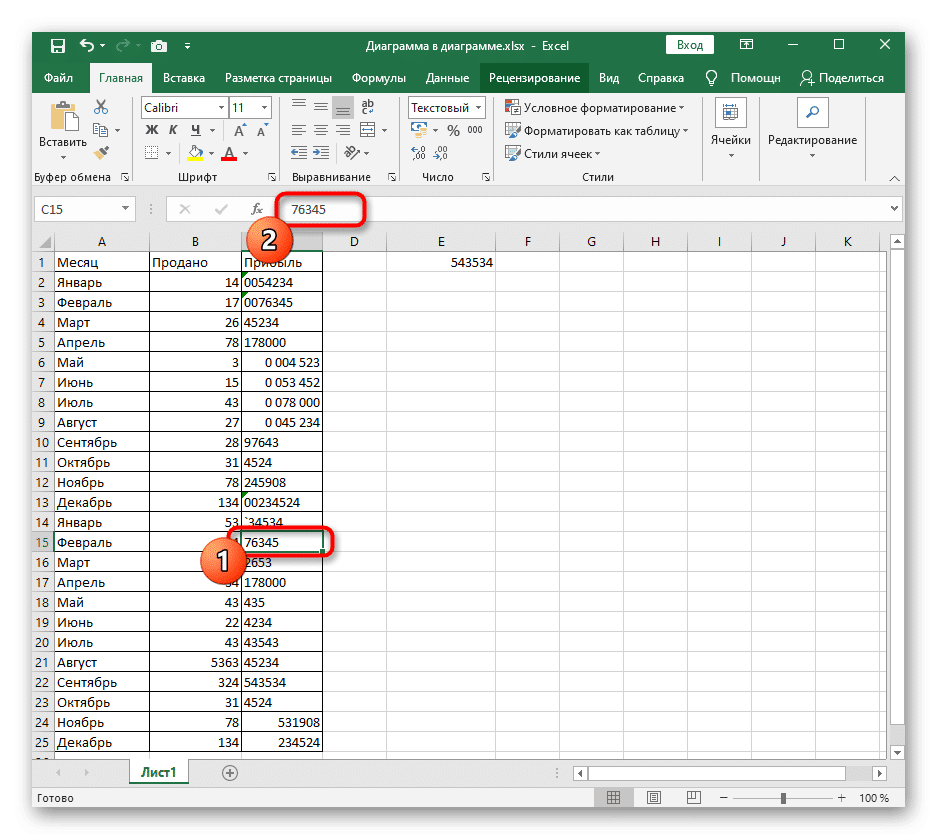Expand the Текстовый number format dropdown
The width and height of the screenshot is (937, 839).
[480, 108]
